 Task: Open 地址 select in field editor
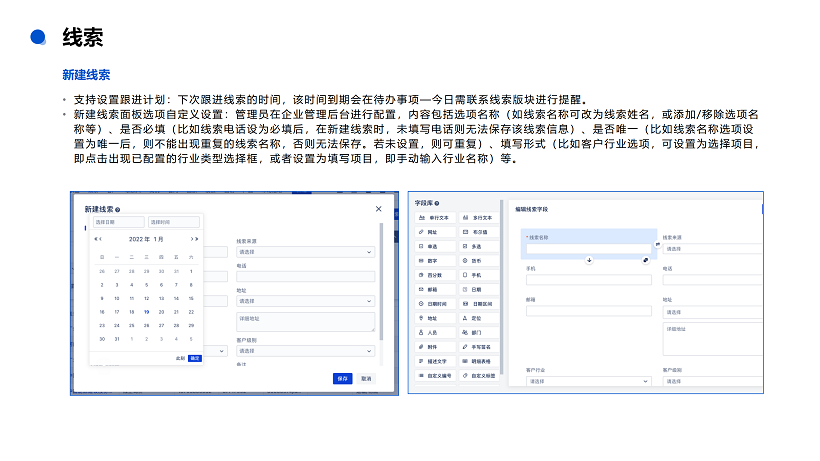coord(712,312)
